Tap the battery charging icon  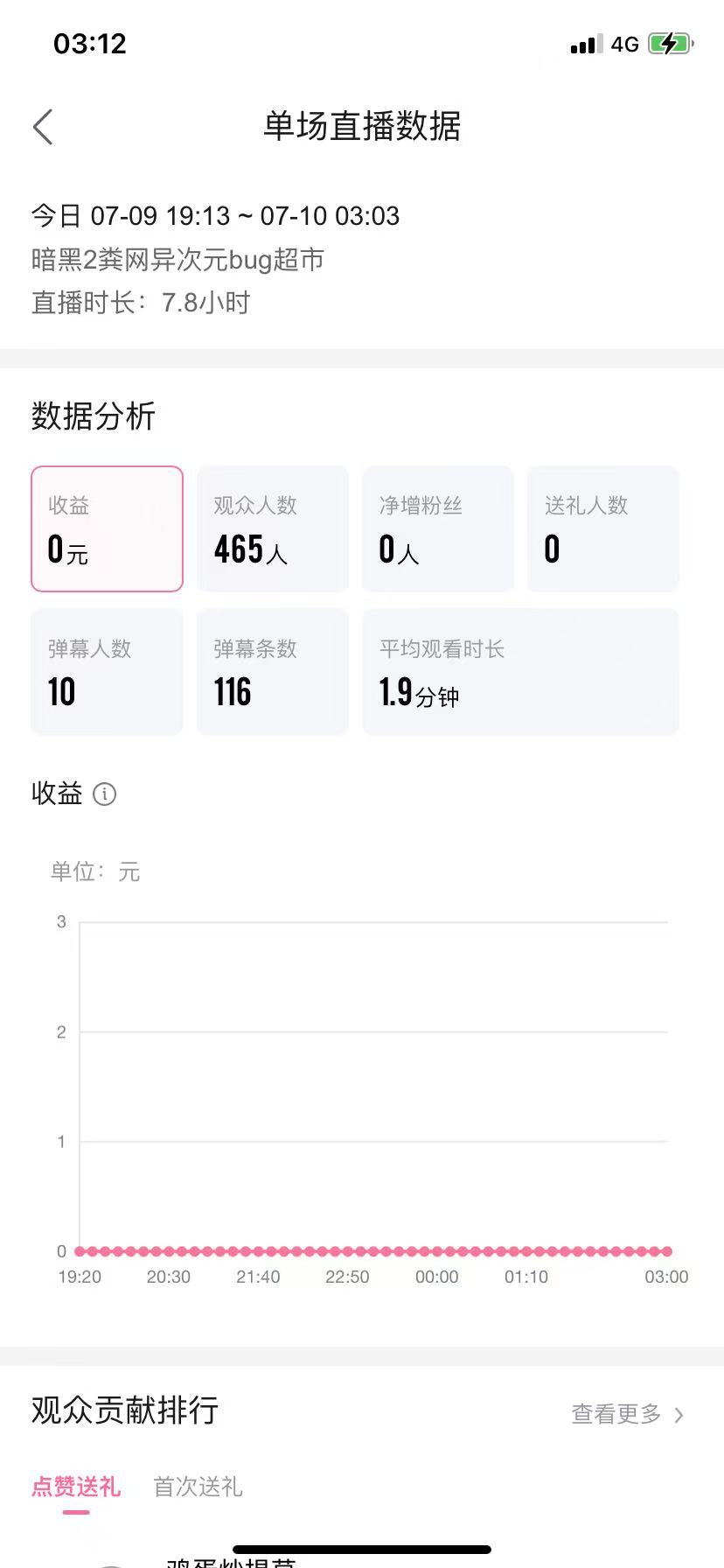click(x=671, y=44)
